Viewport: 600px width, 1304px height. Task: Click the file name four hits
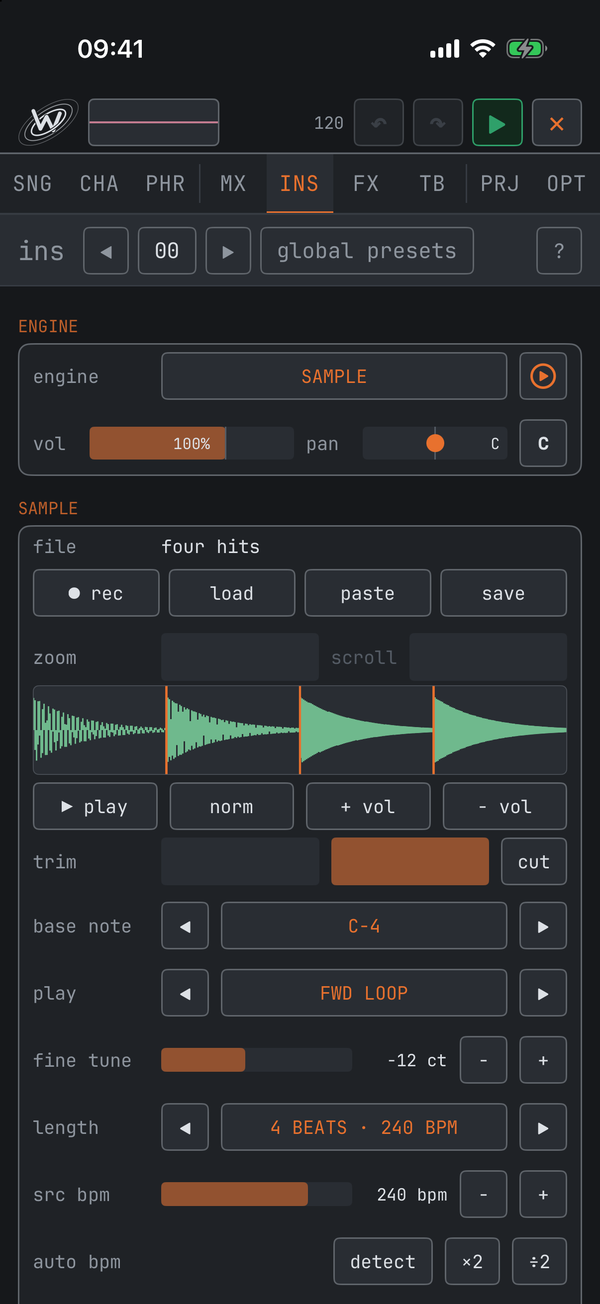(211, 547)
